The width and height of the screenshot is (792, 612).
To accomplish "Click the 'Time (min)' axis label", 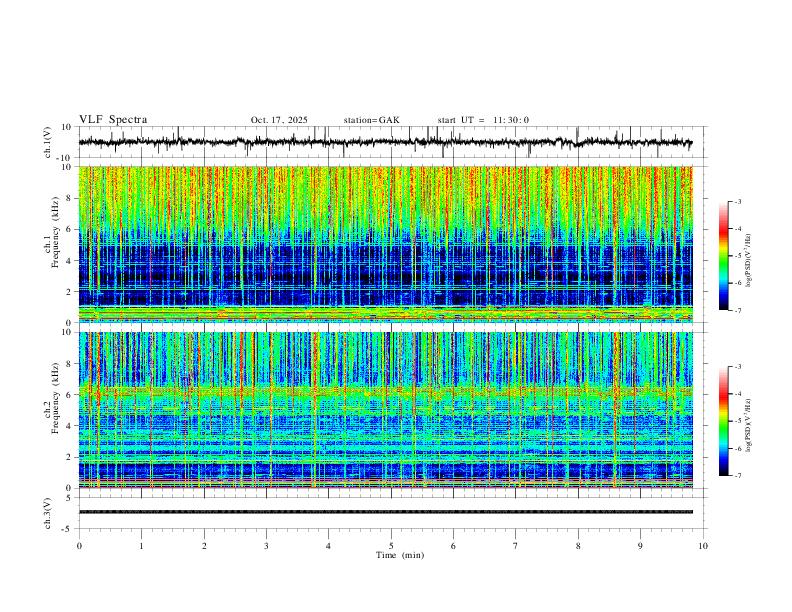I will (x=400, y=555).
